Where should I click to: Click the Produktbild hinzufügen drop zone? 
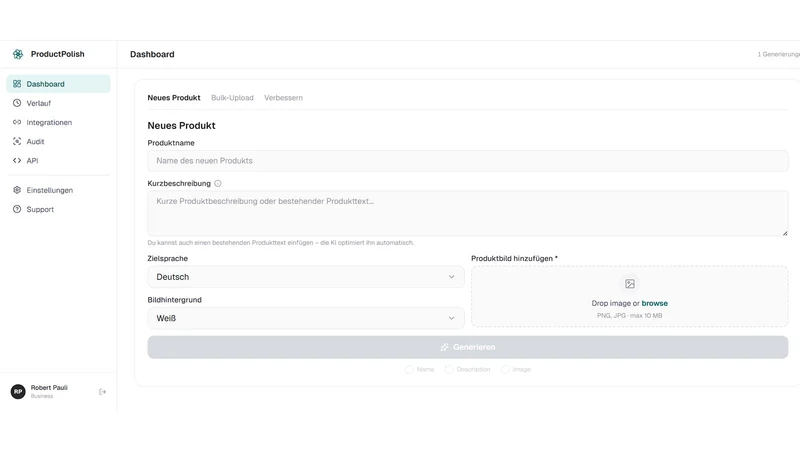pos(630,296)
